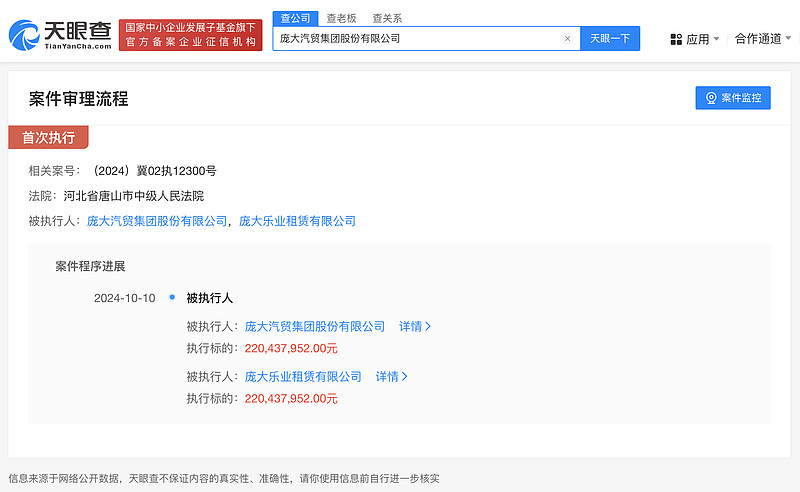The width and height of the screenshot is (800, 492).
Task: Click the 案件监控 button
Action: tap(733, 98)
